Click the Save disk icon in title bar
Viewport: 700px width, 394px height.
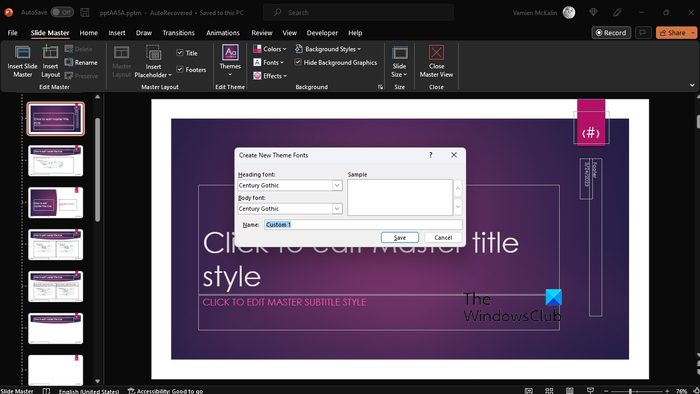click(85, 12)
